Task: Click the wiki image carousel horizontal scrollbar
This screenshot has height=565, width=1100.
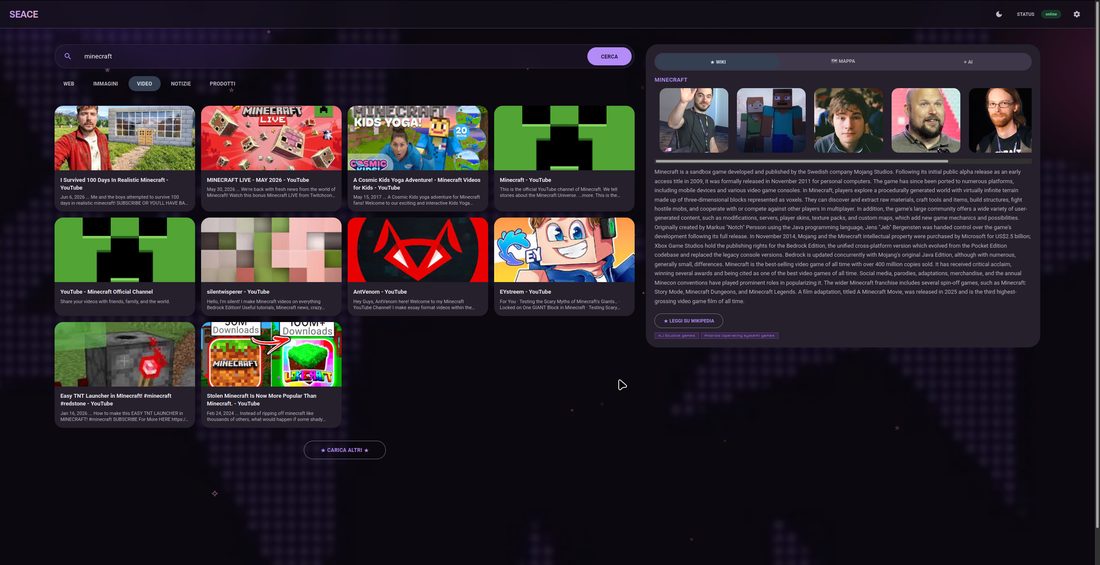Action: (x=801, y=161)
